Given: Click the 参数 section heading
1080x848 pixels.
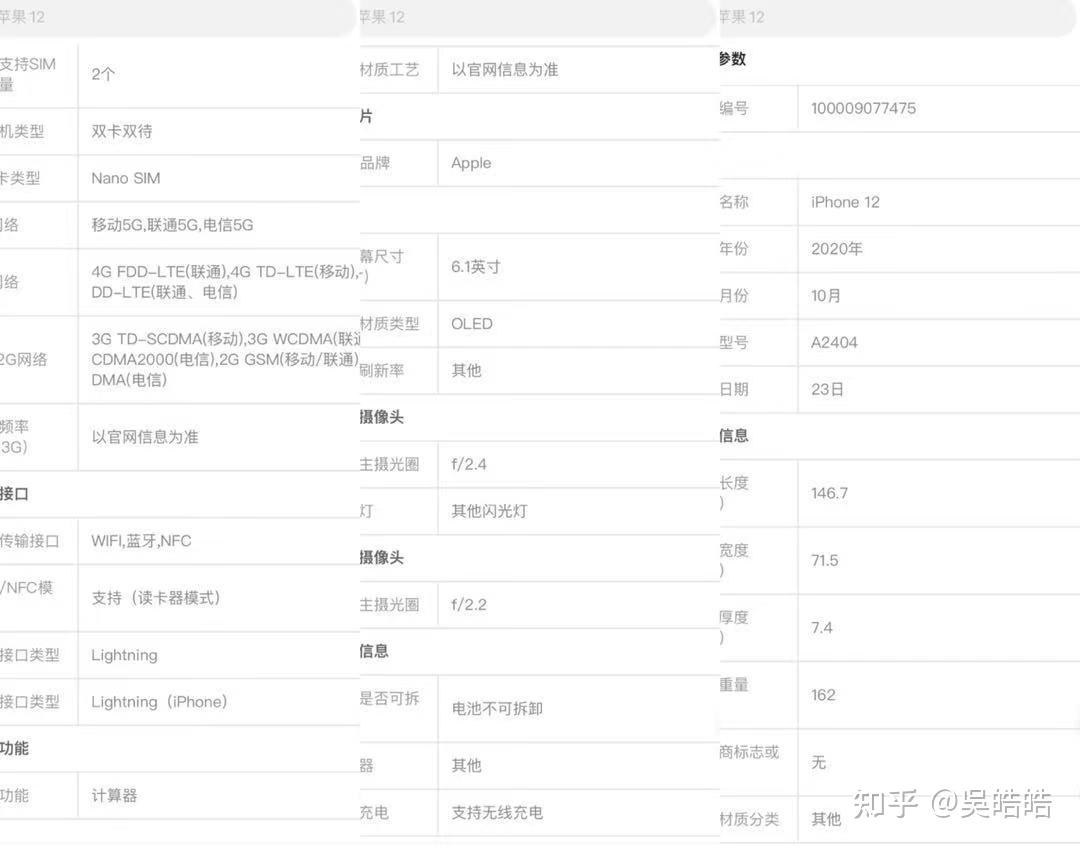Looking at the screenshot, I should [732, 59].
